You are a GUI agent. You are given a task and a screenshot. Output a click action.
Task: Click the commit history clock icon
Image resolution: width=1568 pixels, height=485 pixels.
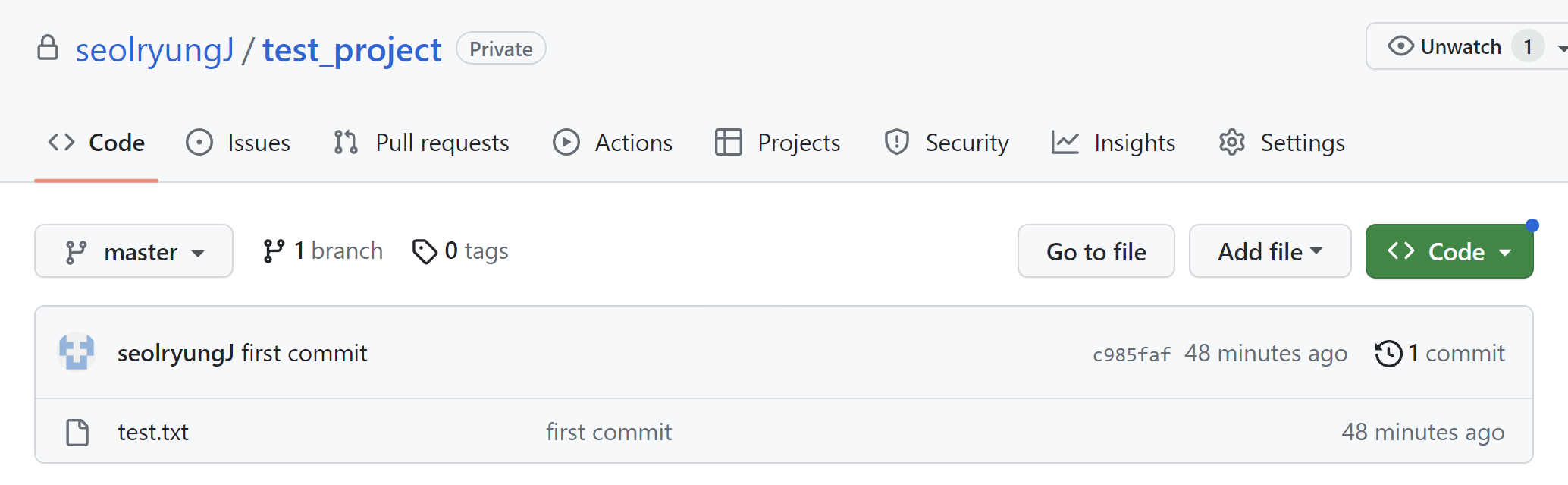click(1389, 354)
